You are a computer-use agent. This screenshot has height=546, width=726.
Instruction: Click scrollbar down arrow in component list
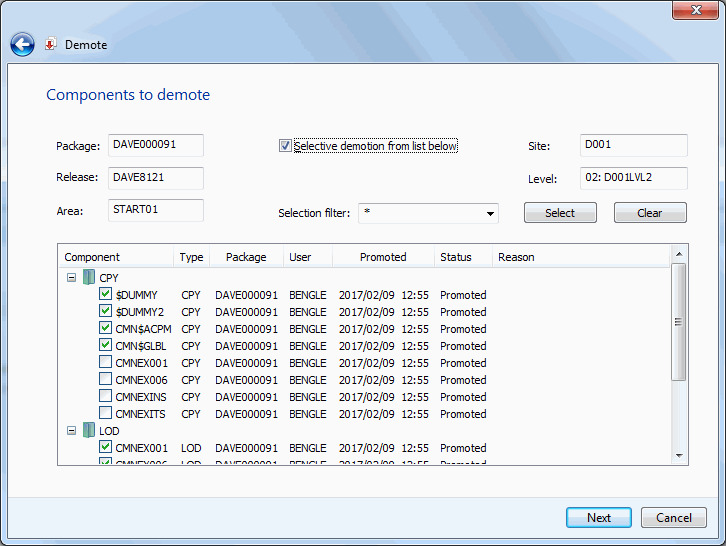point(679,456)
